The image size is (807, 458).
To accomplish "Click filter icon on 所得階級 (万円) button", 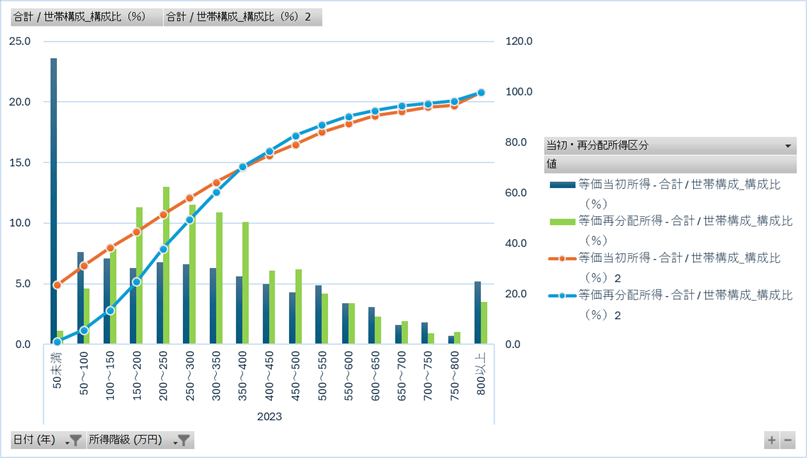I will coord(183,440).
